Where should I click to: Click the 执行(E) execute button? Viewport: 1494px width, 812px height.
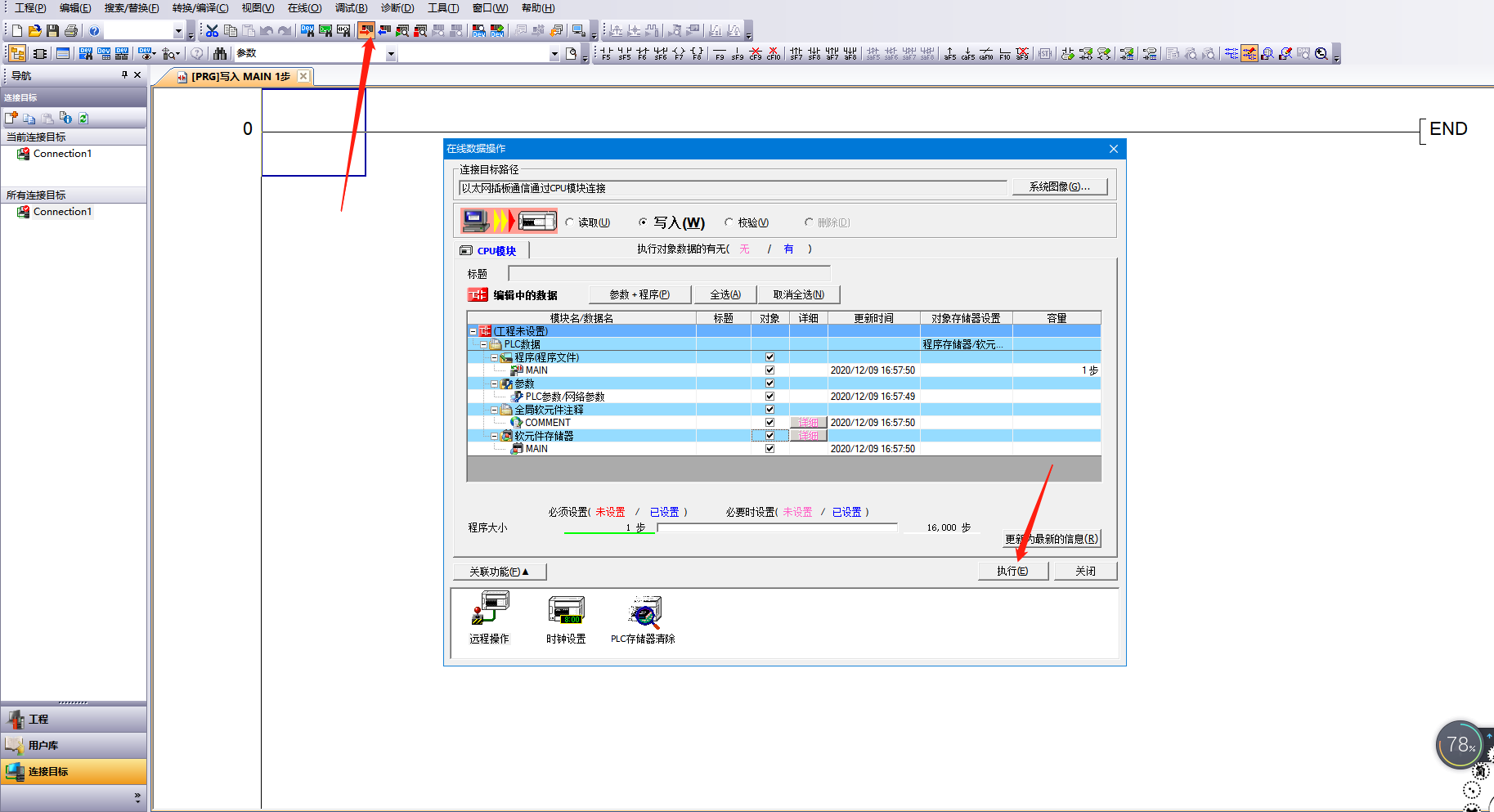coord(1012,571)
